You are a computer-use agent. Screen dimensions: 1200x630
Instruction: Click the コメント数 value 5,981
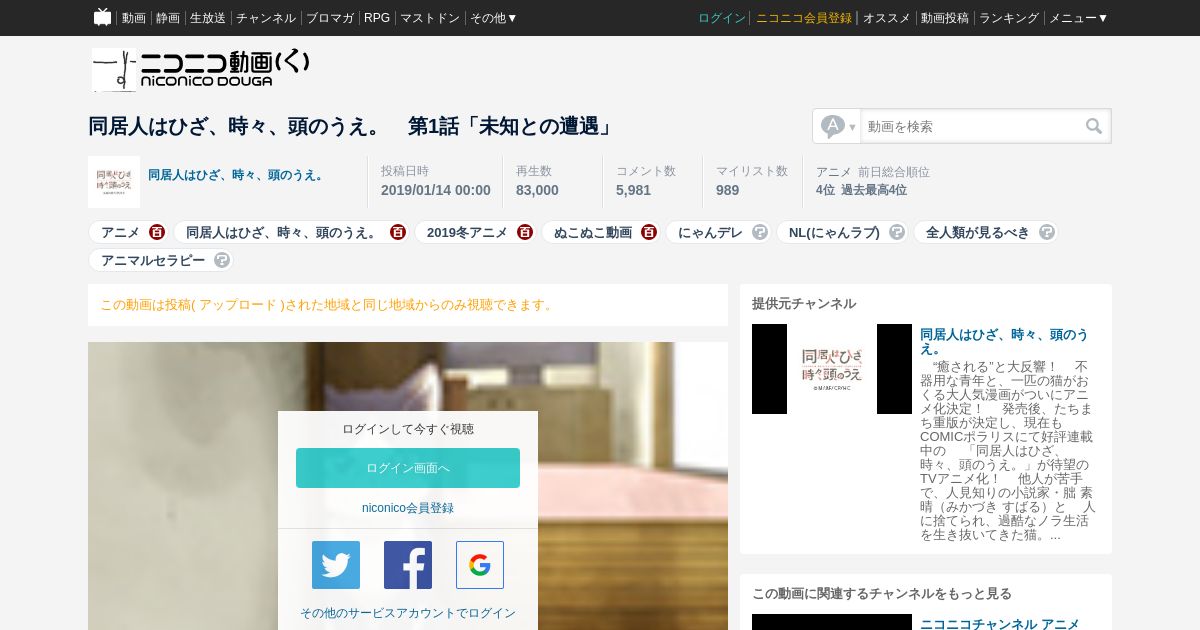633,190
